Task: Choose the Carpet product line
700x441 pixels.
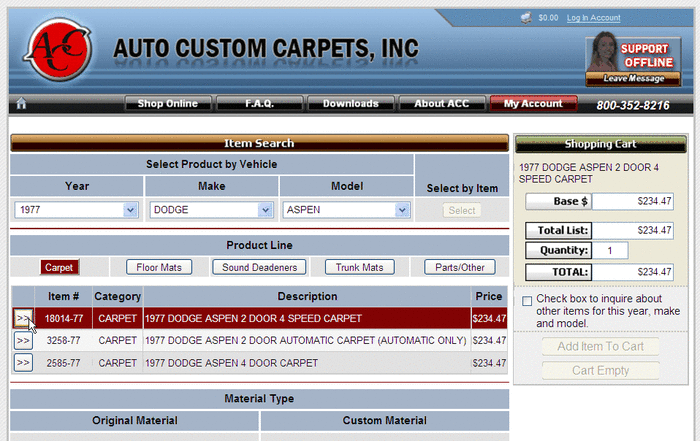Action: [59, 267]
